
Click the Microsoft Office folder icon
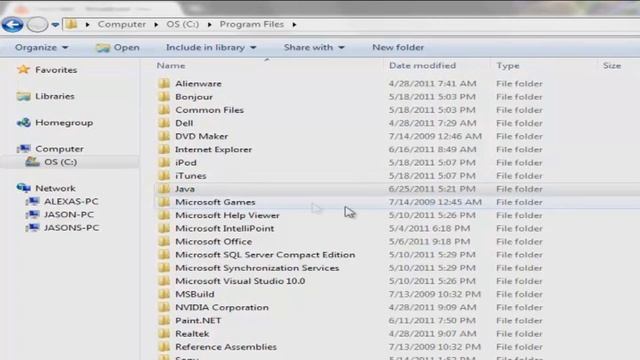(164, 241)
